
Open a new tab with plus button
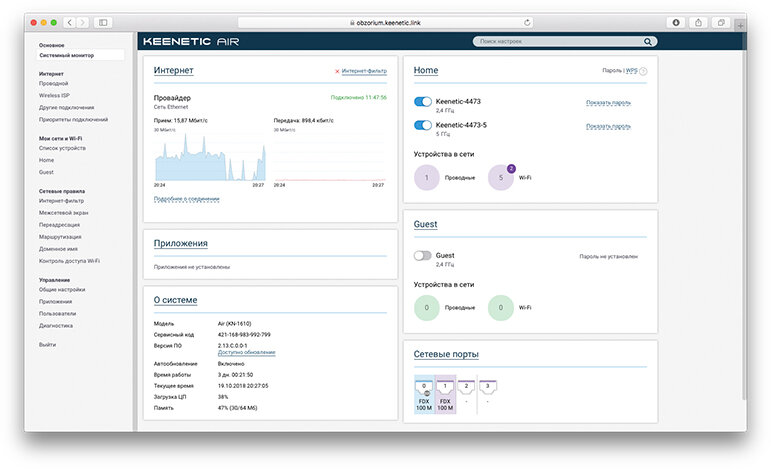(740, 25)
